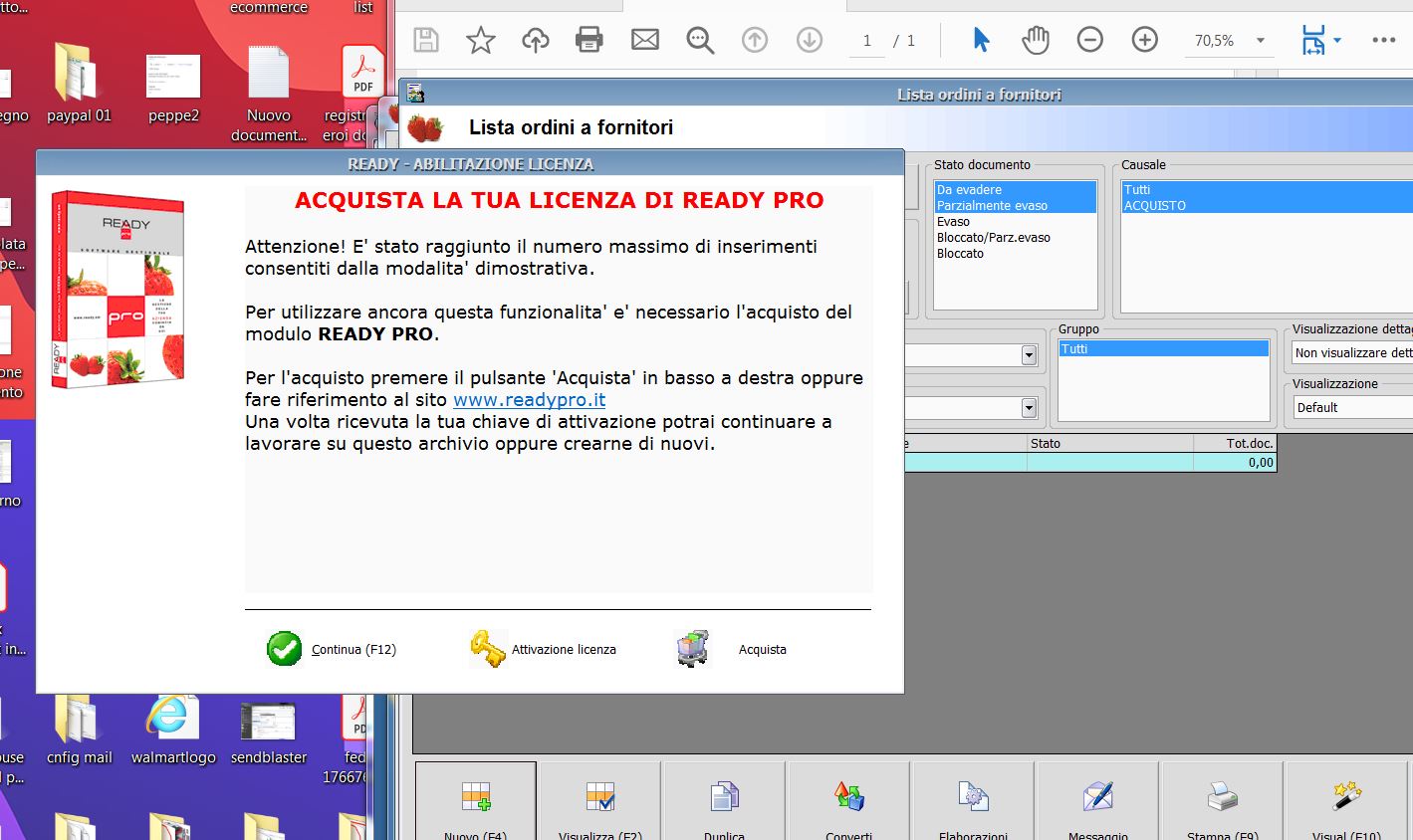1413x840 pixels.
Task: Zoom out with the minus circle icon
Action: coord(1090,40)
